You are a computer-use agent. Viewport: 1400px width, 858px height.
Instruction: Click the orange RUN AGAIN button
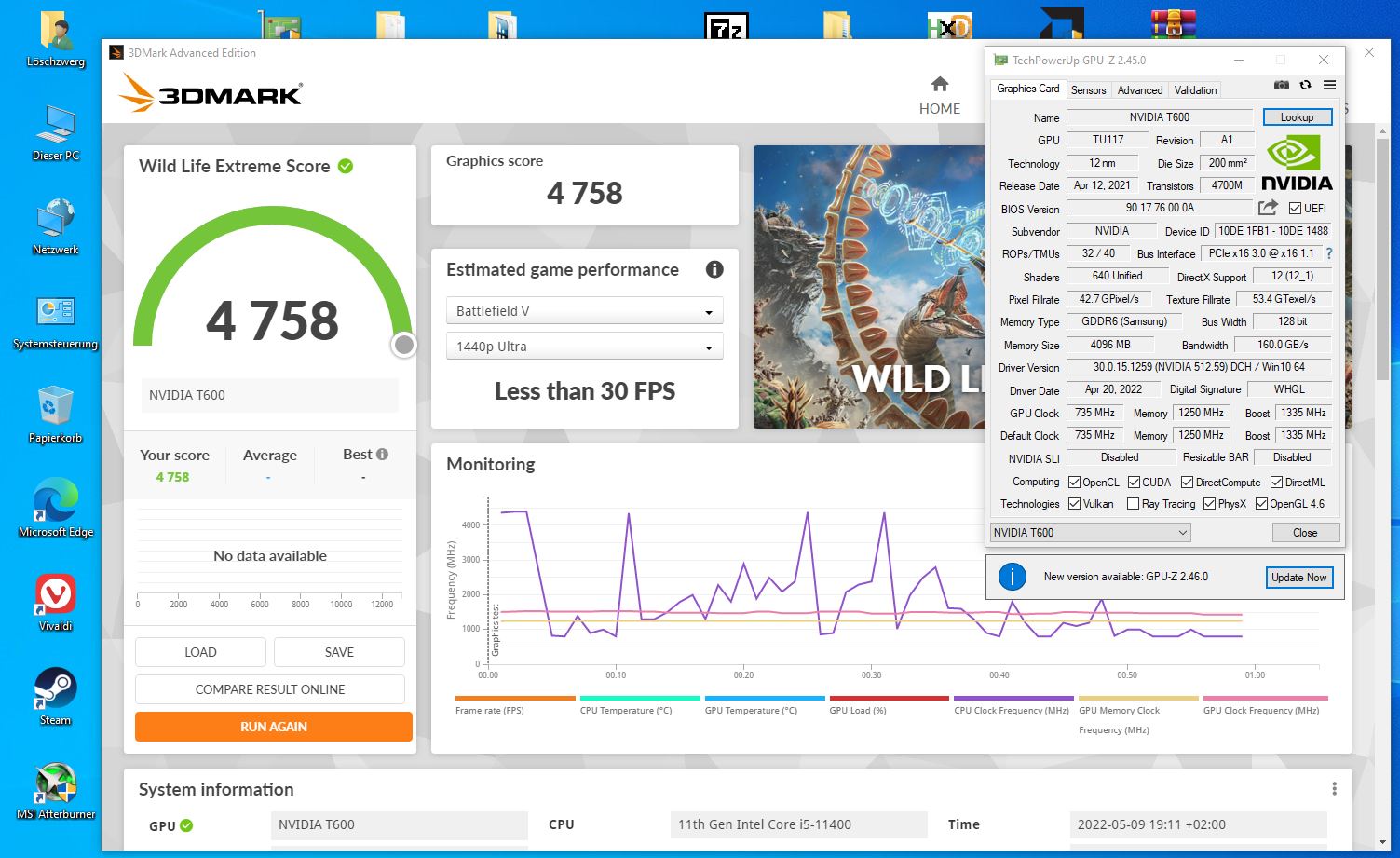pyautogui.click(x=274, y=727)
